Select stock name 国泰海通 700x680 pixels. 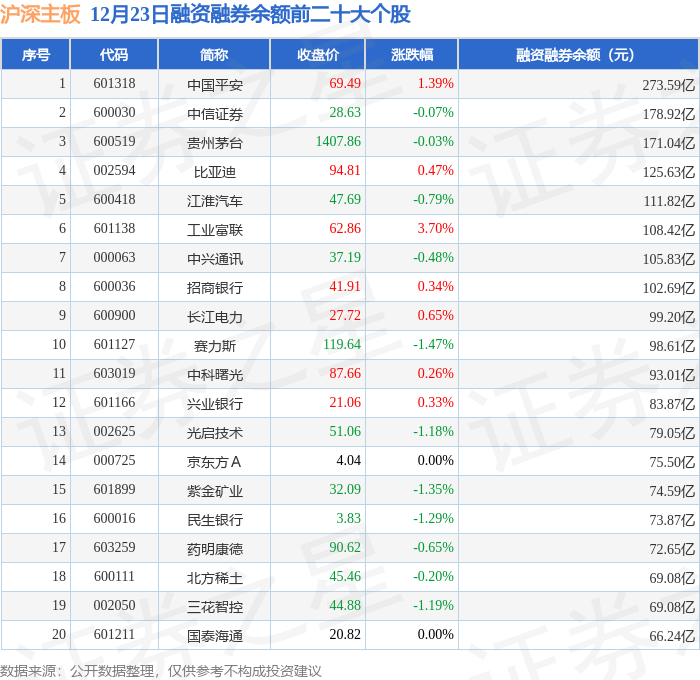(x=215, y=636)
